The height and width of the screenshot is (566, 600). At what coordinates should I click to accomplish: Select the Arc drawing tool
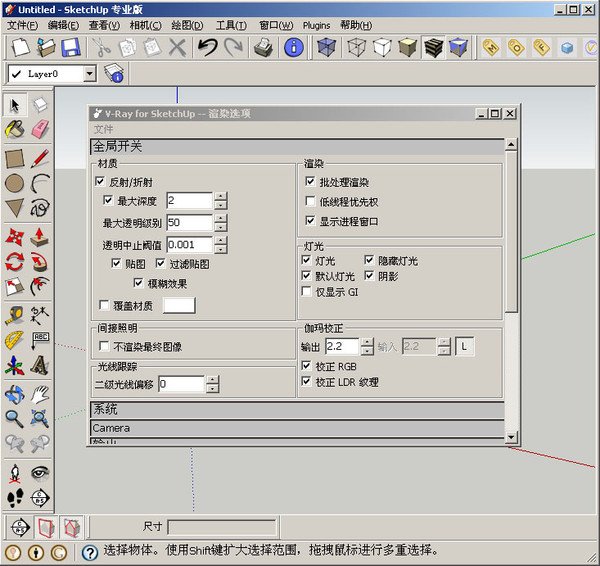pos(40,183)
